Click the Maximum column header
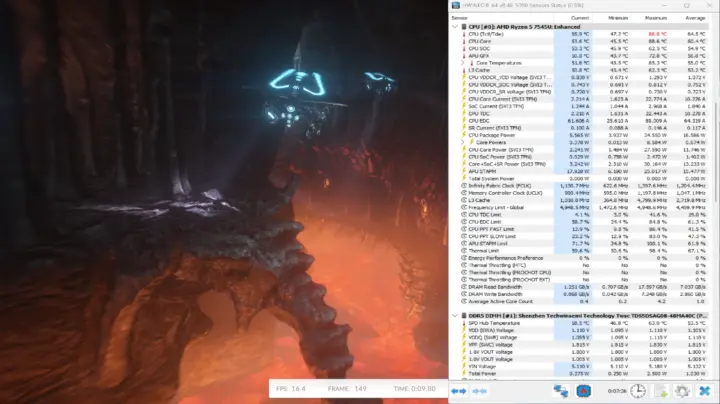Screen dimensions: 720x404 (x=656, y=18)
